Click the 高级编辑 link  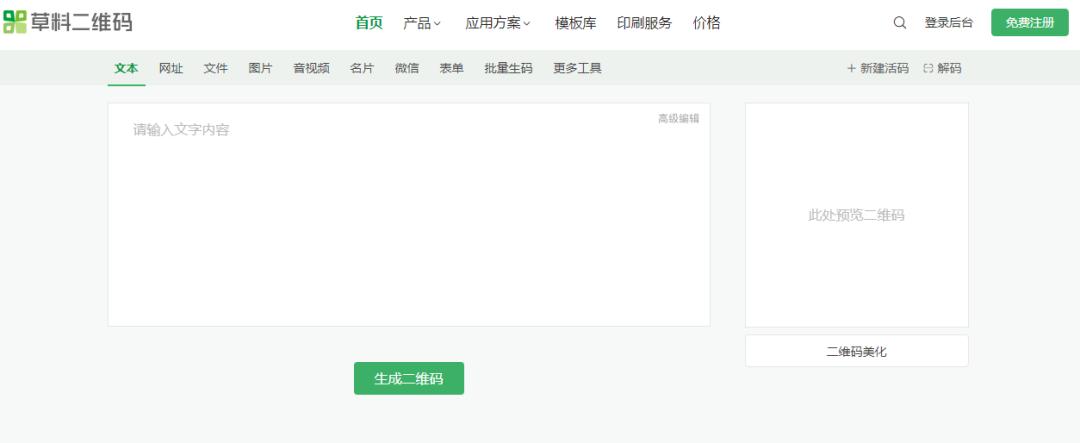678,119
